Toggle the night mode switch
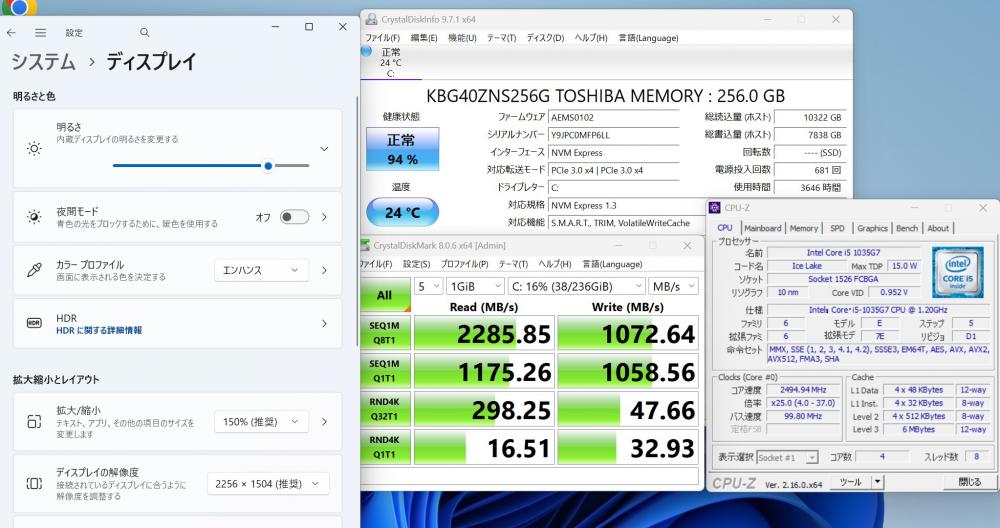1000x528 pixels. pyautogui.click(x=294, y=217)
